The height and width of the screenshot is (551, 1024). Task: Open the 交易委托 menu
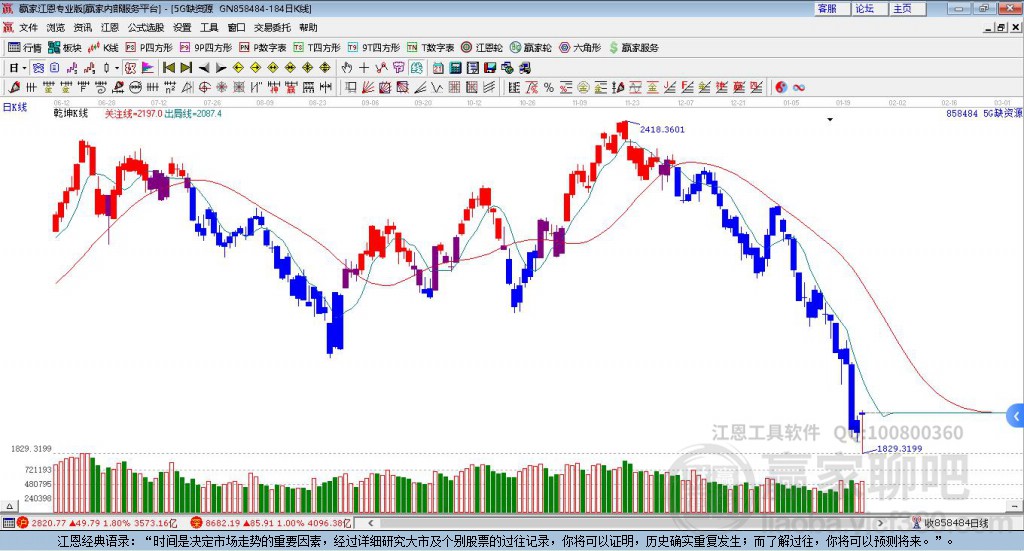(272, 27)
